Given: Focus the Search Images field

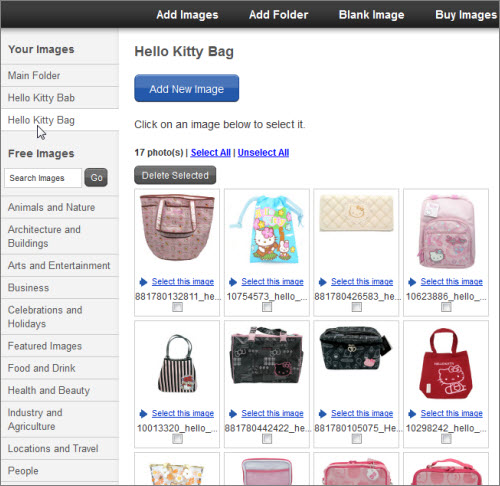Looking at the screenshot, I should coord(43,178).
